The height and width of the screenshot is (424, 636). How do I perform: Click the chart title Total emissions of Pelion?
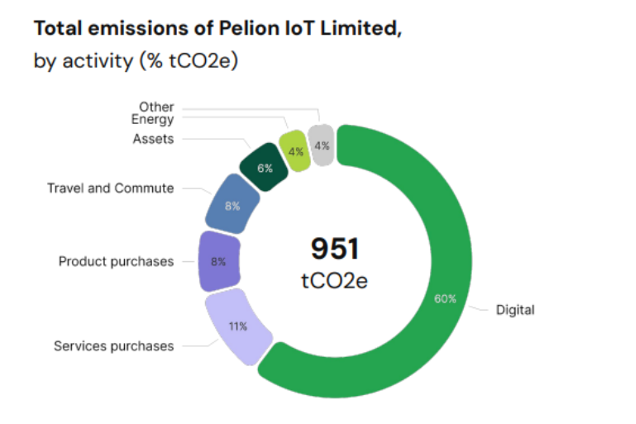218,28
